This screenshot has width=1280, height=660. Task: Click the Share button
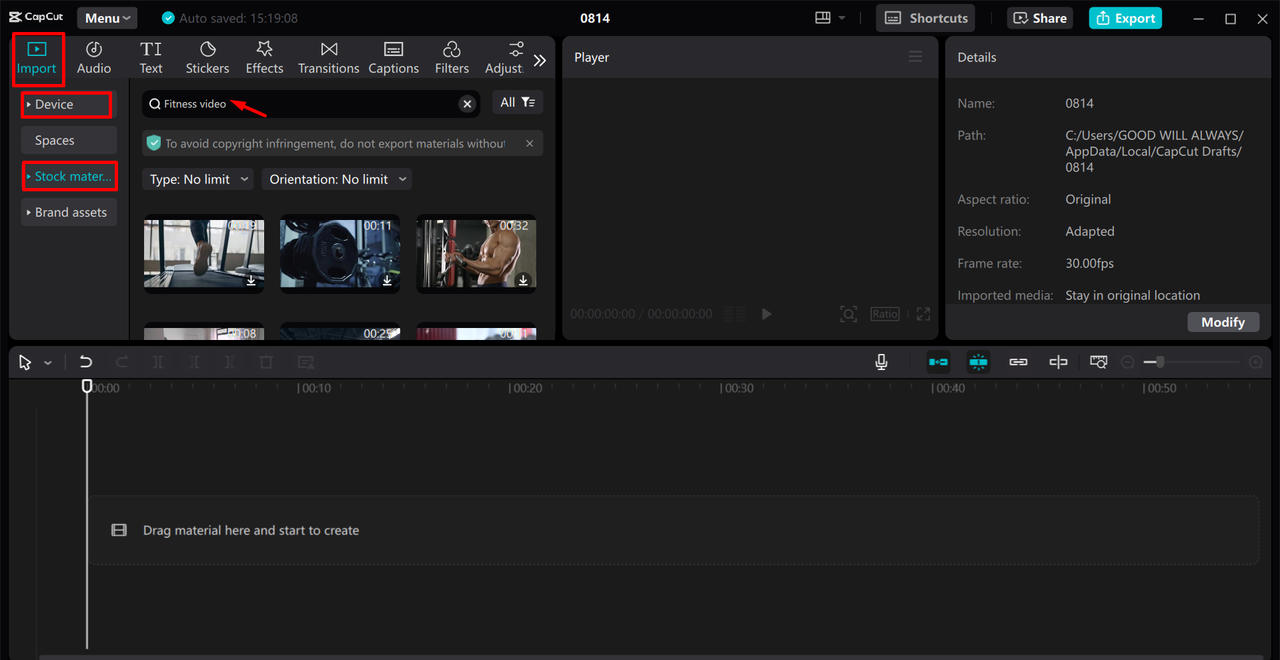1040,18
